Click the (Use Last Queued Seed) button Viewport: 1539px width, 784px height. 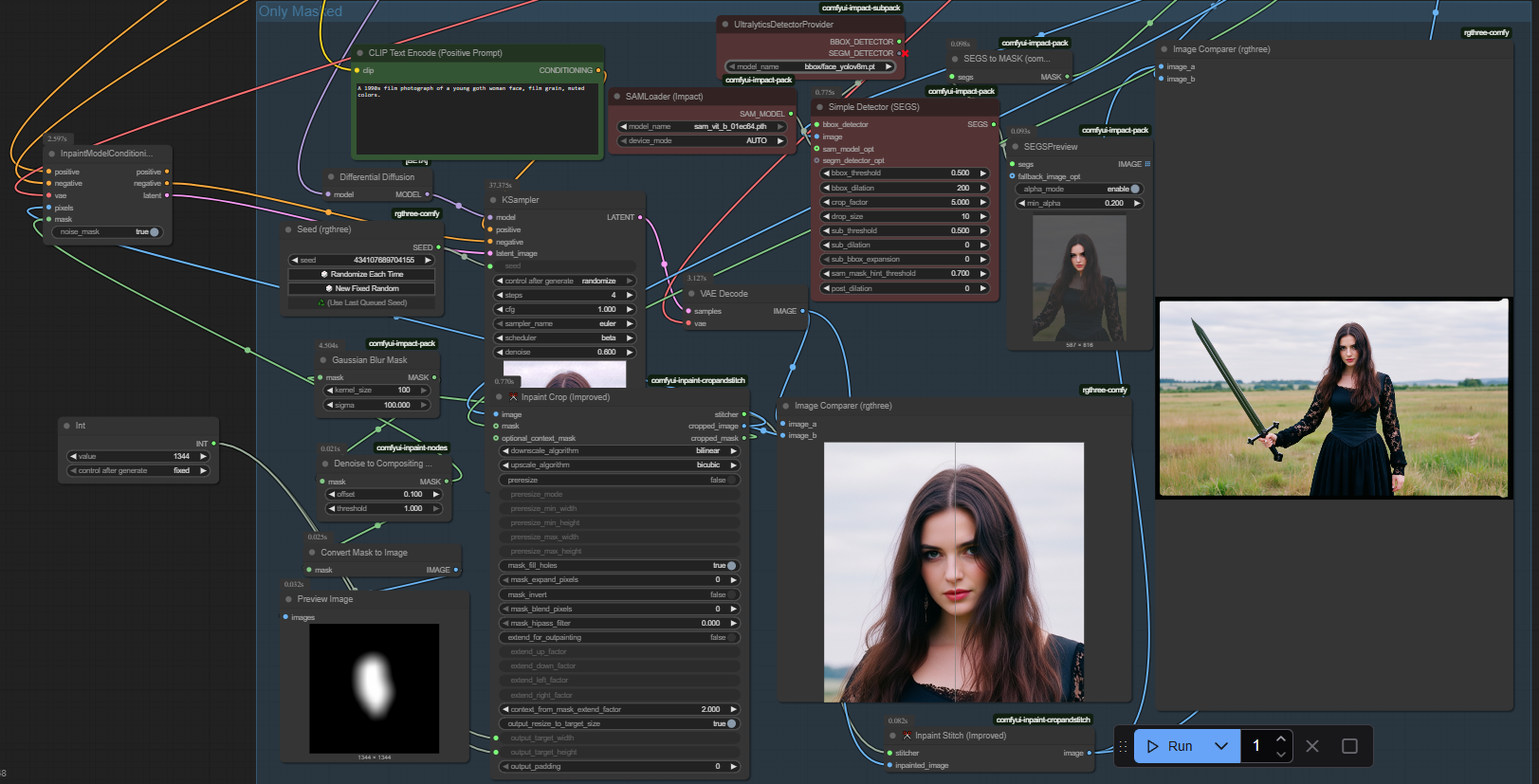[361, 302]
